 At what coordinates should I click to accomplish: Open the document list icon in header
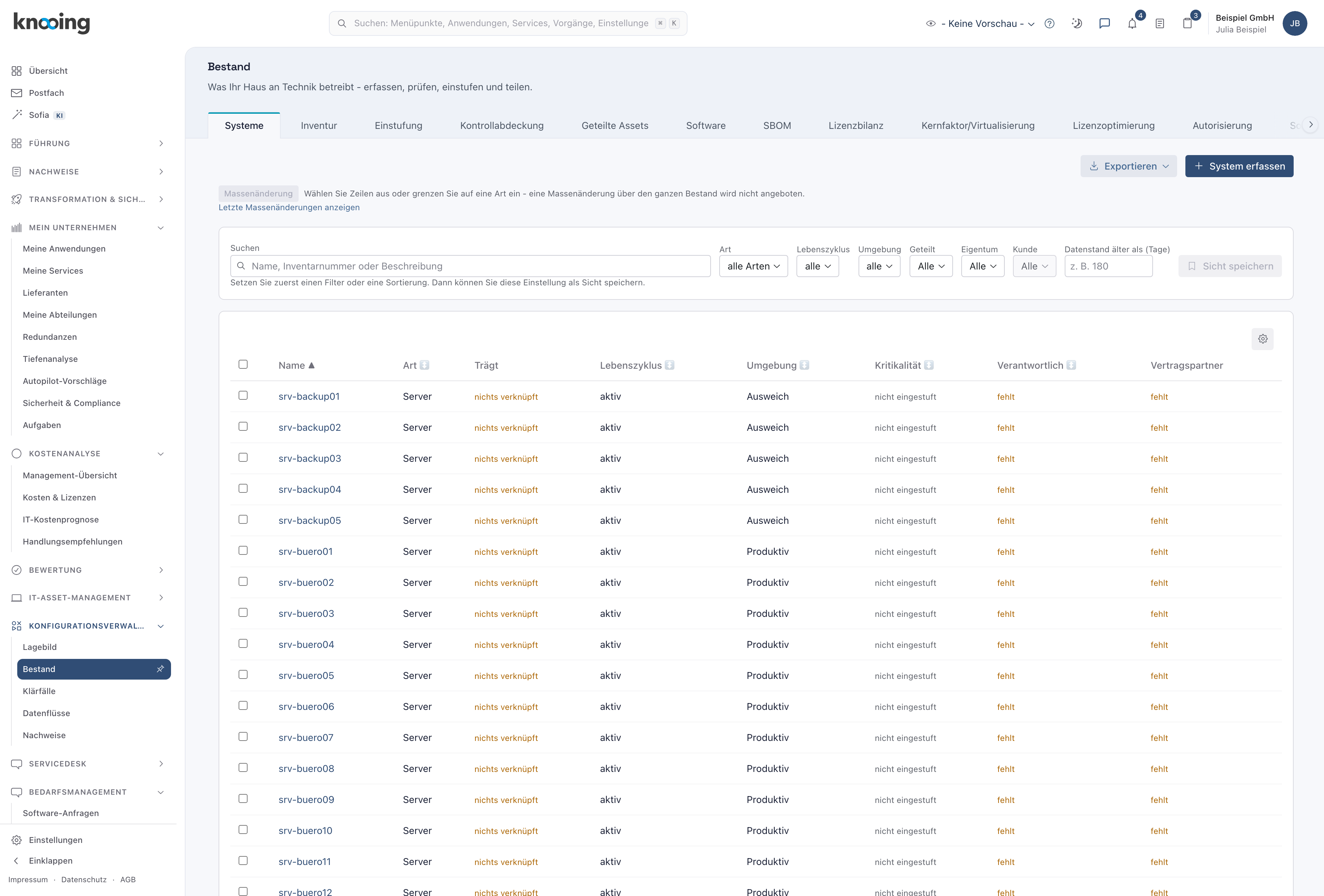click(x=1159, y=23)
